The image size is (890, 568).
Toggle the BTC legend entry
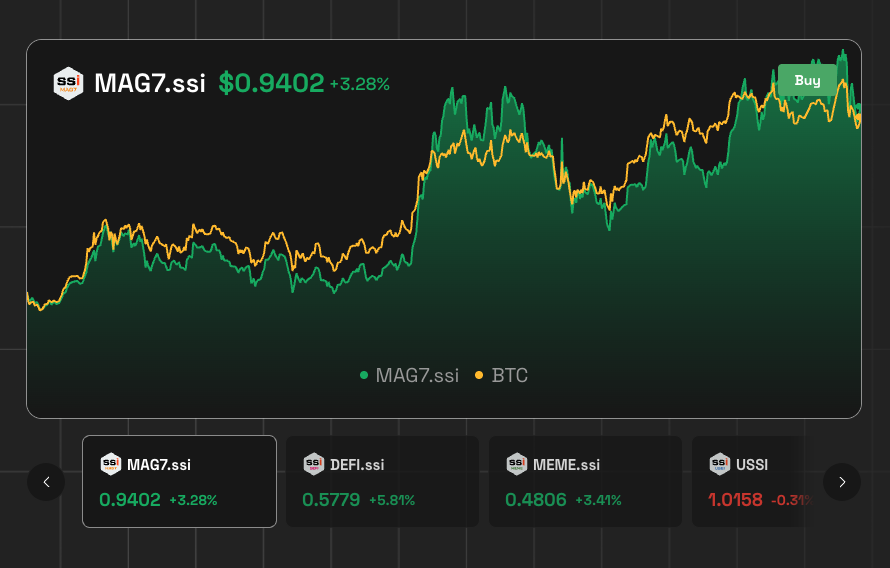pyautogui.click(x=501, y=376)
